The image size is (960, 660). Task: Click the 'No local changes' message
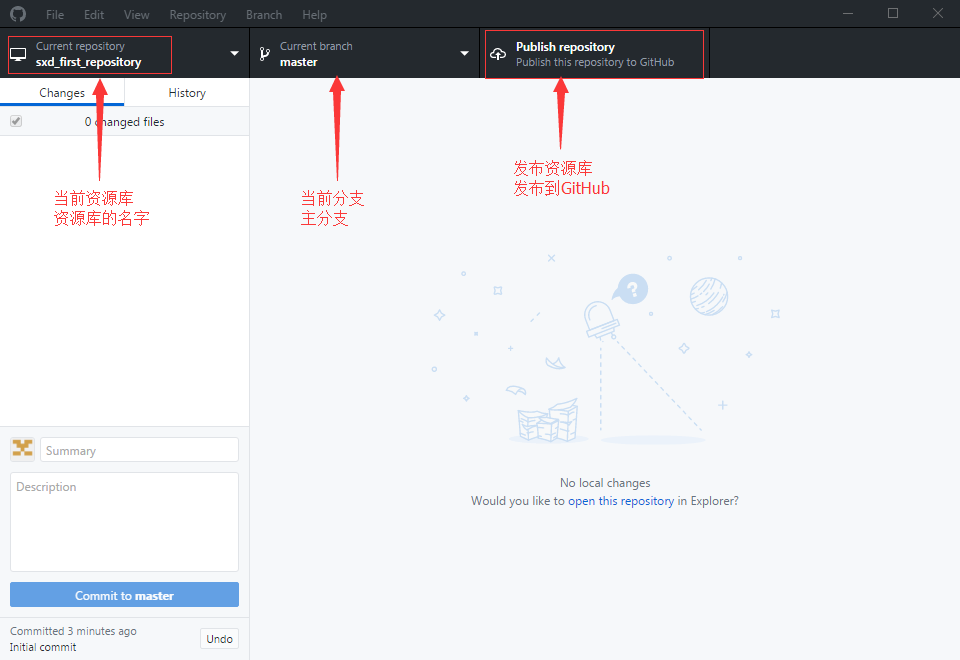[x=605, y=483]
